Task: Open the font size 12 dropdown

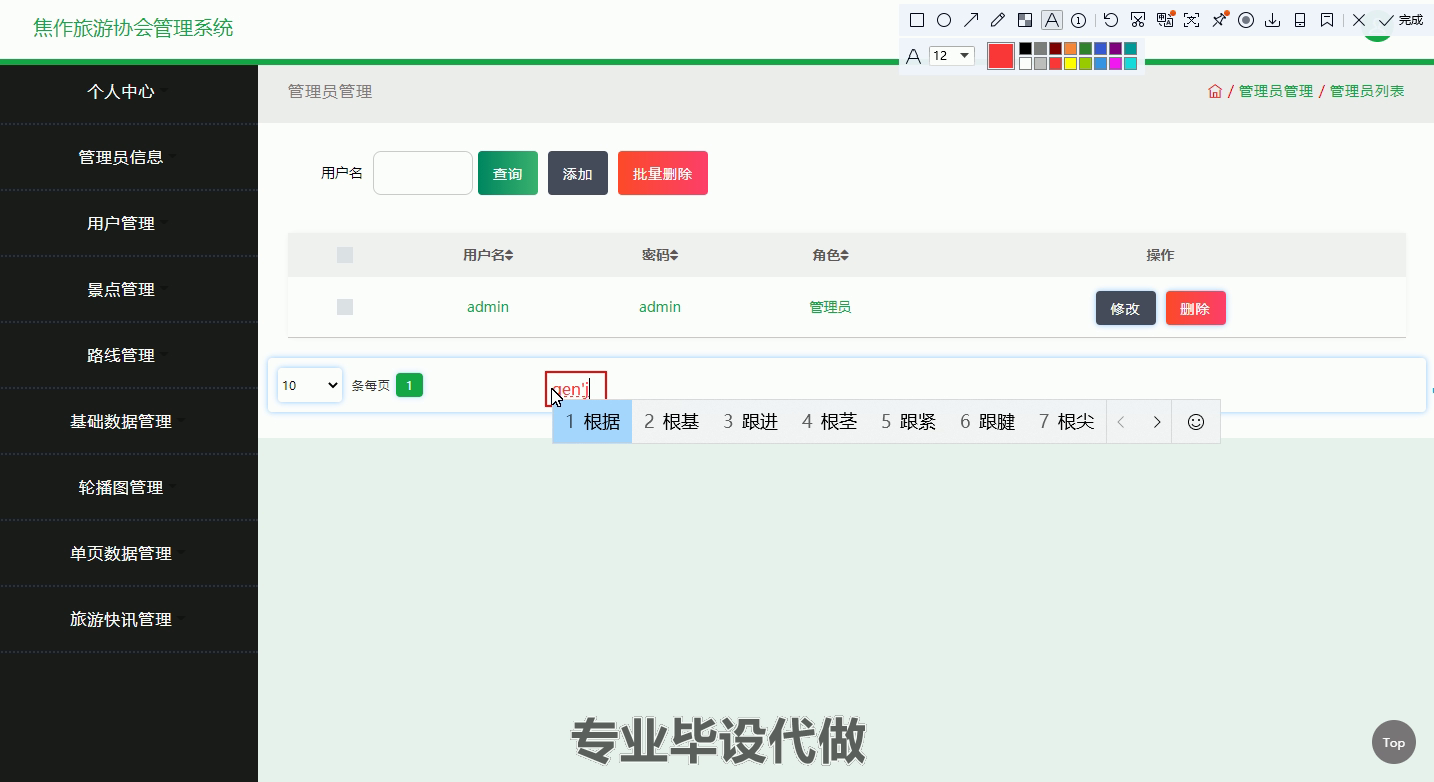Action: pos(952,56)
